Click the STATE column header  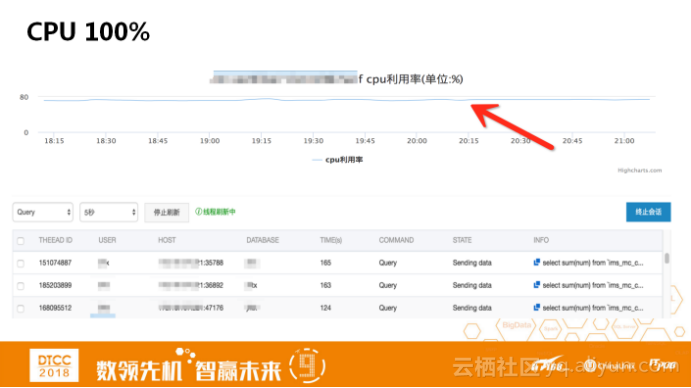(x=462, y=240)
